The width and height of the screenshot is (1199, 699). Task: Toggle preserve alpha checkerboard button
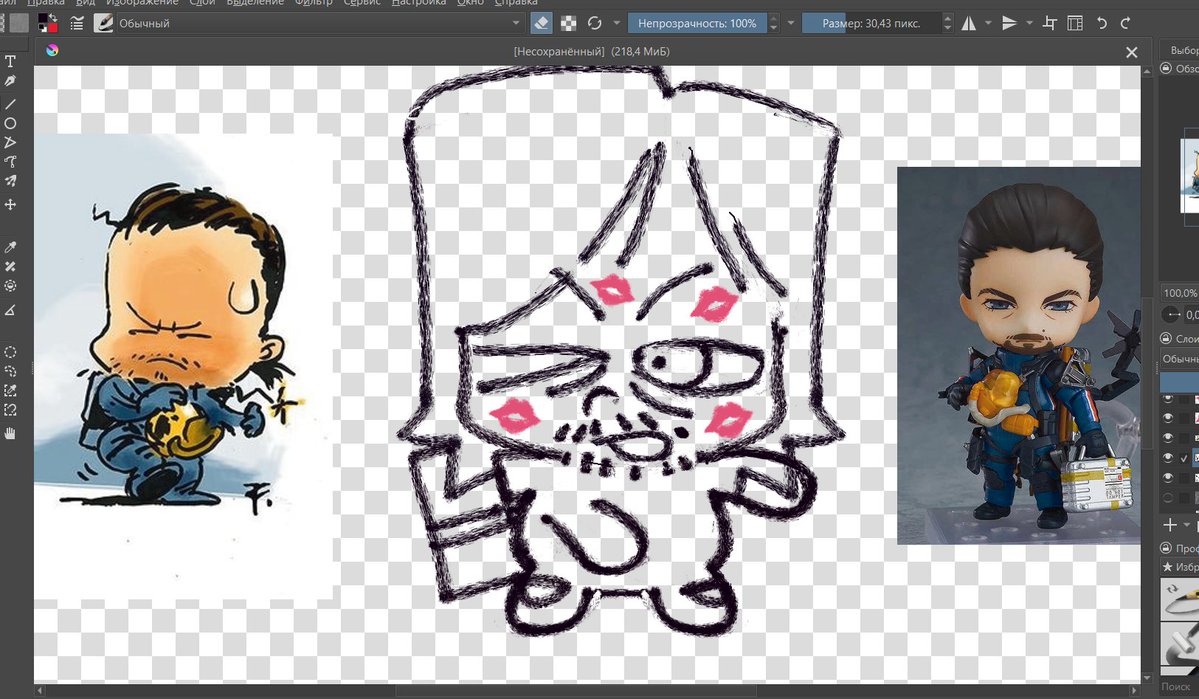(x=568, y=24)
